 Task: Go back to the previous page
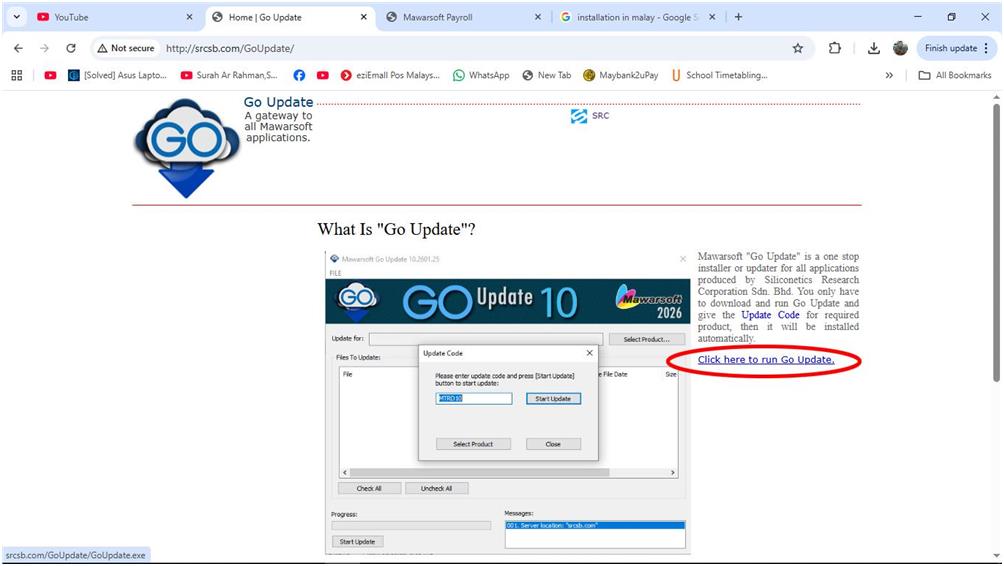click(x=18, y=48)
